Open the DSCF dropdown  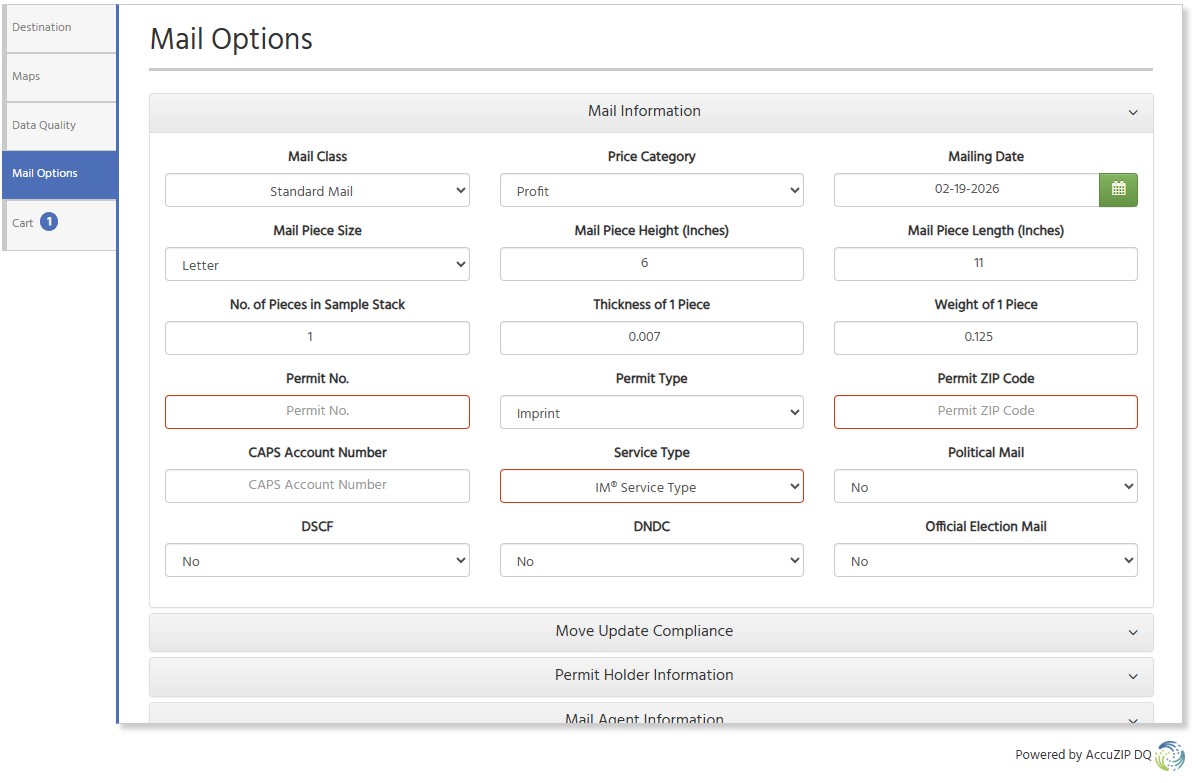point(317,561)
